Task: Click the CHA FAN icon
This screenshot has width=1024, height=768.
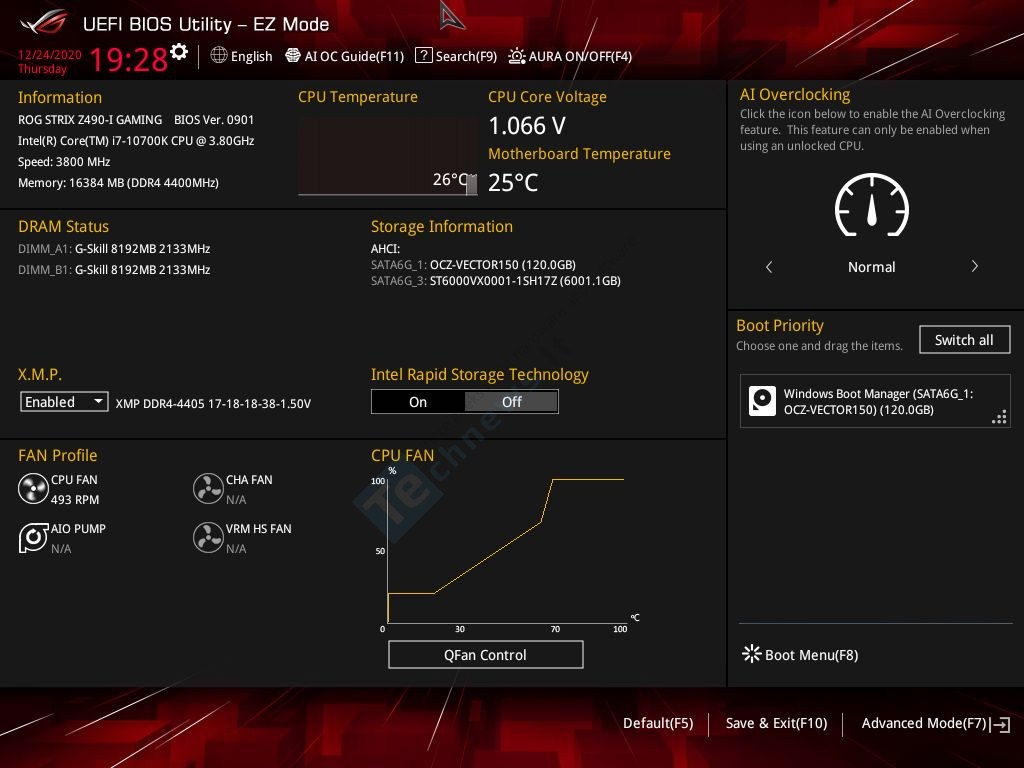Action: pyautogui.click(x=208, y=488)
